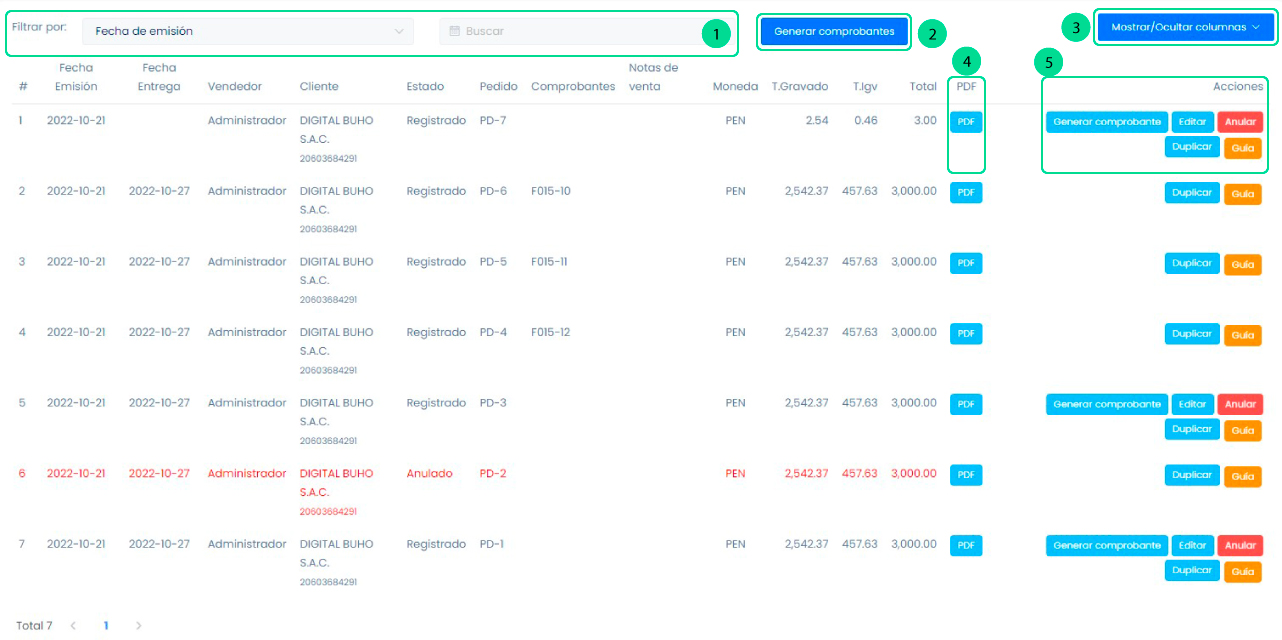Duplicate order PD-6
The image size is (1282, 640).
(x=1192, y=193)
